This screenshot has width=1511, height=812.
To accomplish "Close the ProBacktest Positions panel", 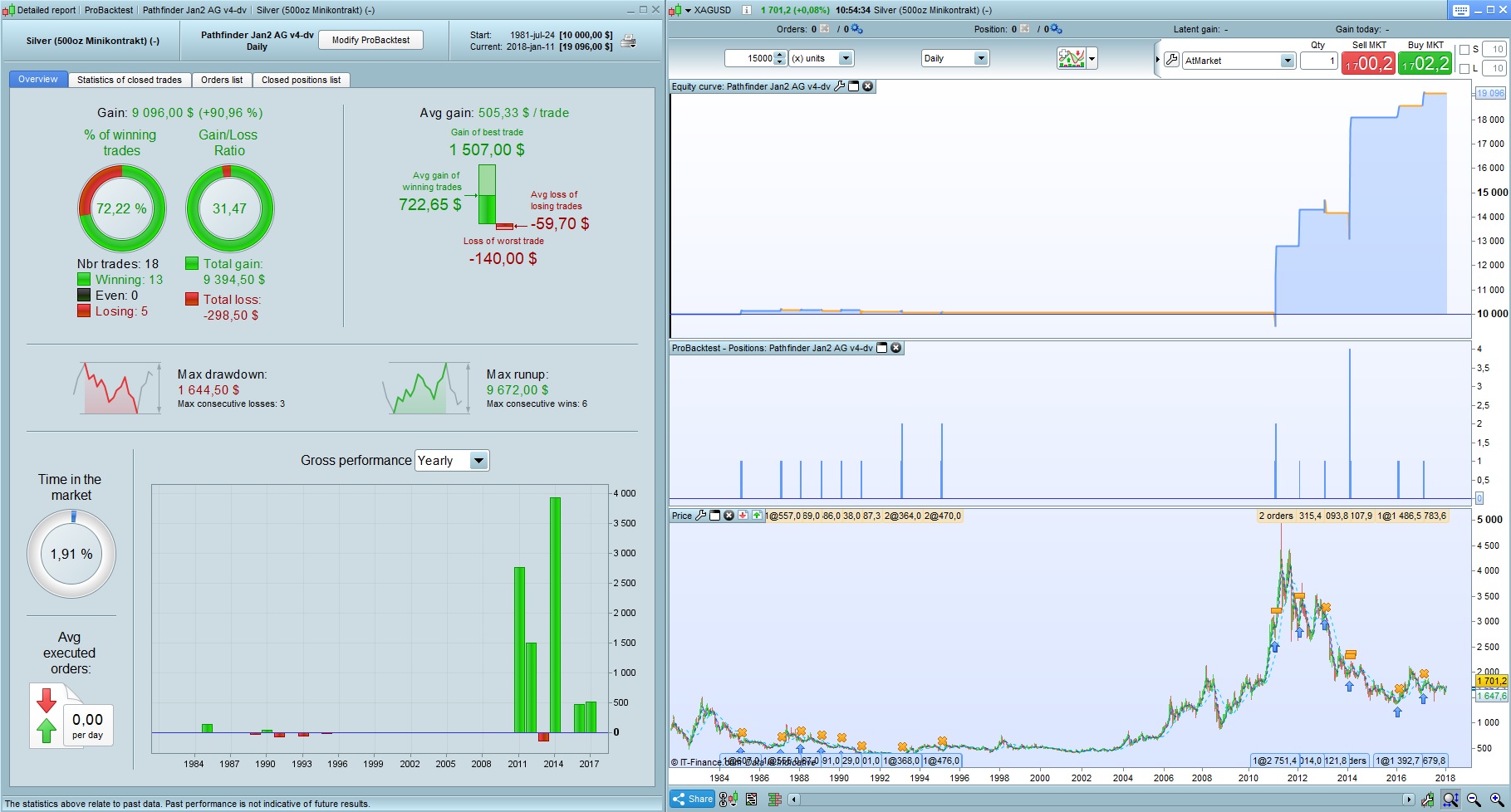I will (896, 348).
